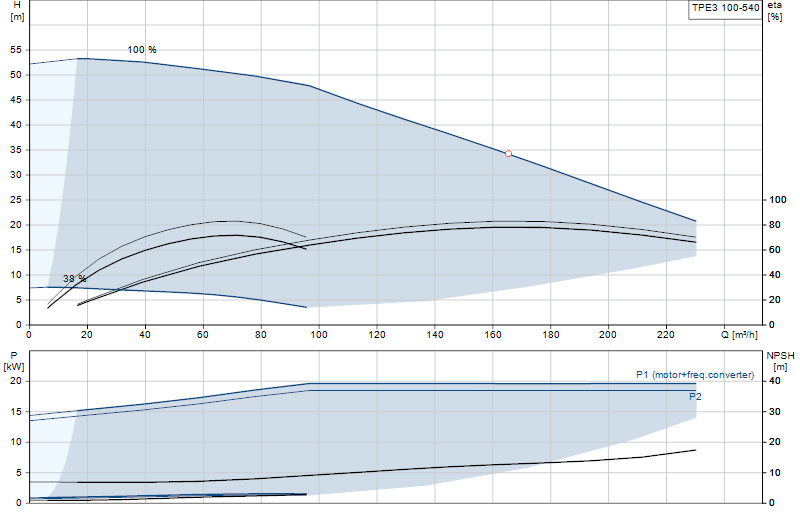Screen dimensions: 800x520
Task: Click the H [m] axis label
Action: tap(17, 11)
